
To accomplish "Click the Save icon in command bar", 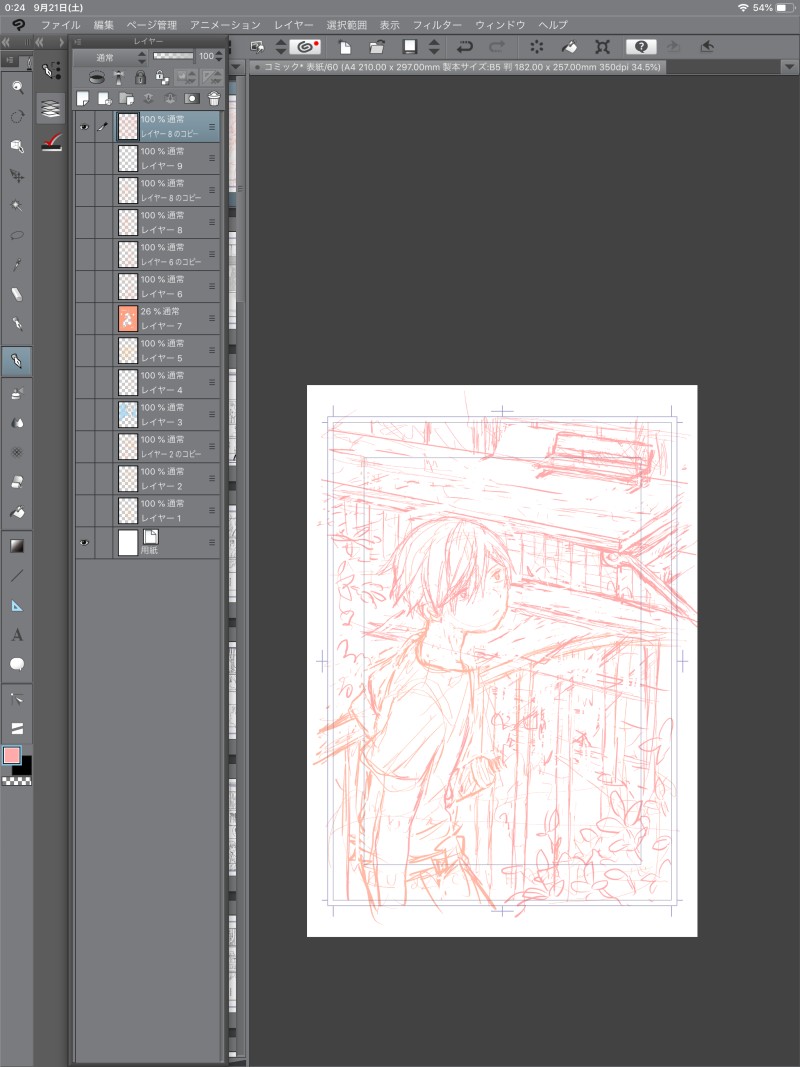I will click(410, 47).
